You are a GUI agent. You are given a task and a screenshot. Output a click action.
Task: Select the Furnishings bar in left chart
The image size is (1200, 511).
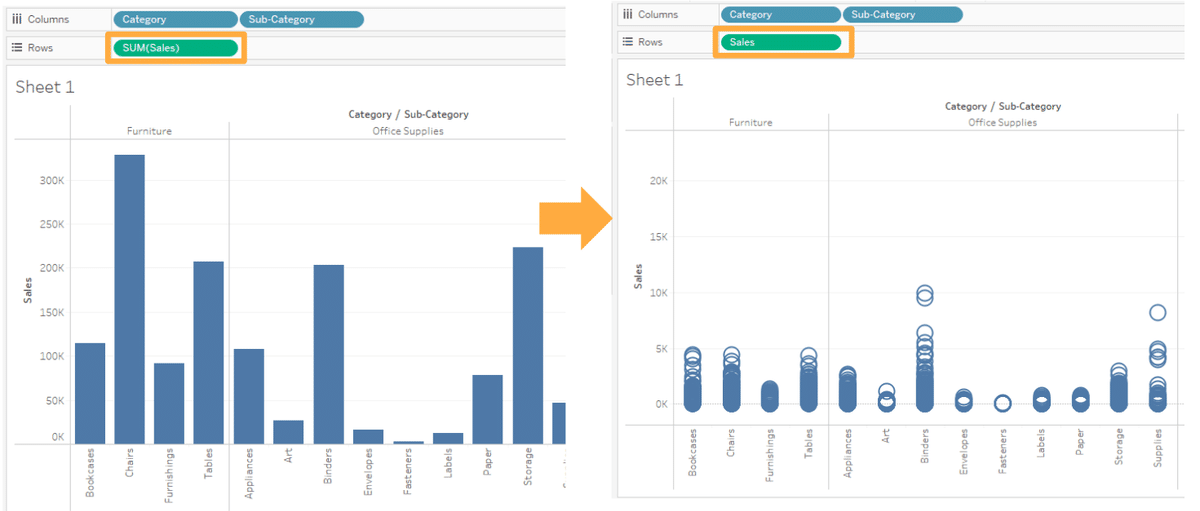pos(169,403)
